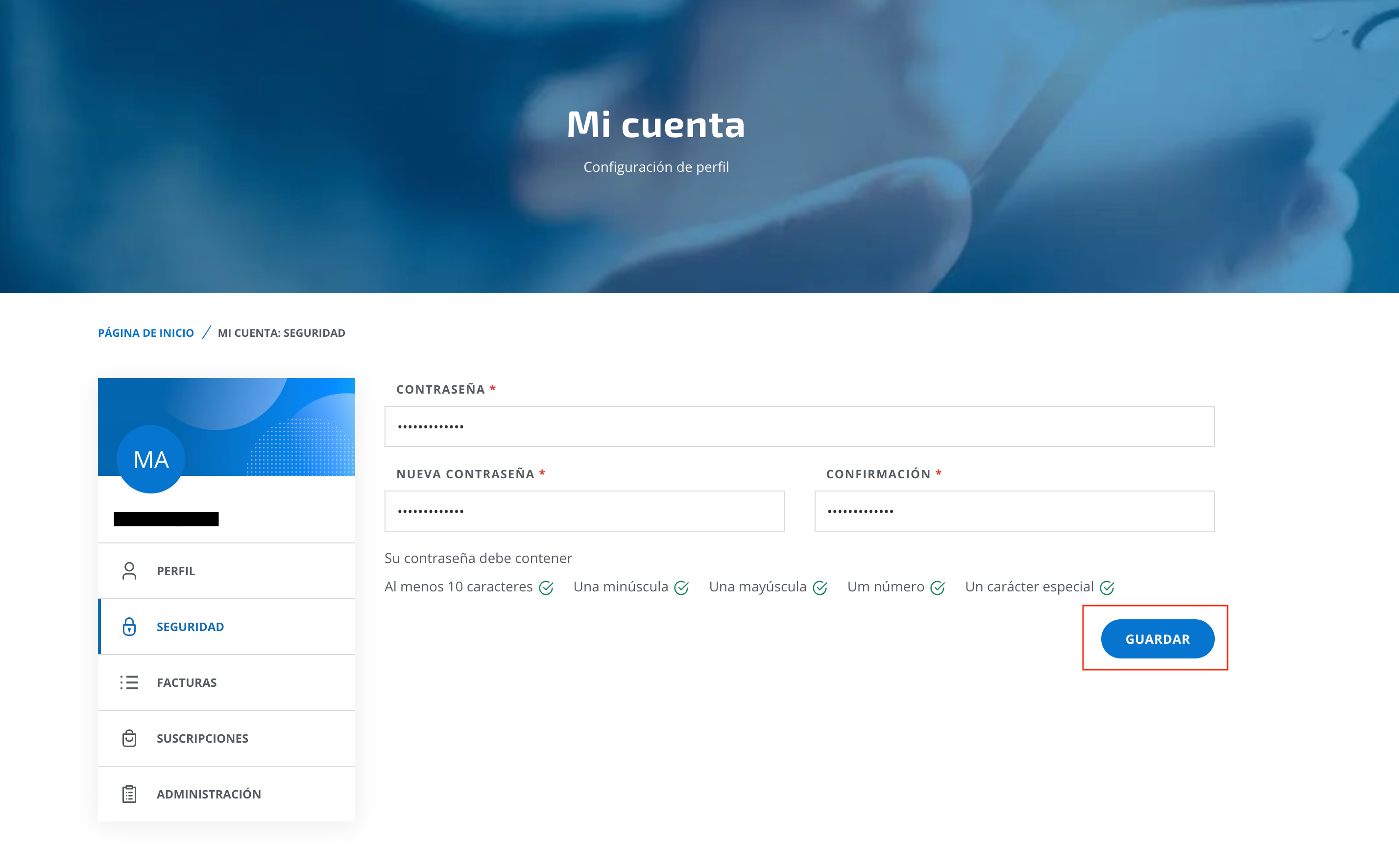Viewport: 1399px width, 868px height.
Task: Click the Facturas list icon
Action: tap(129, 682)
